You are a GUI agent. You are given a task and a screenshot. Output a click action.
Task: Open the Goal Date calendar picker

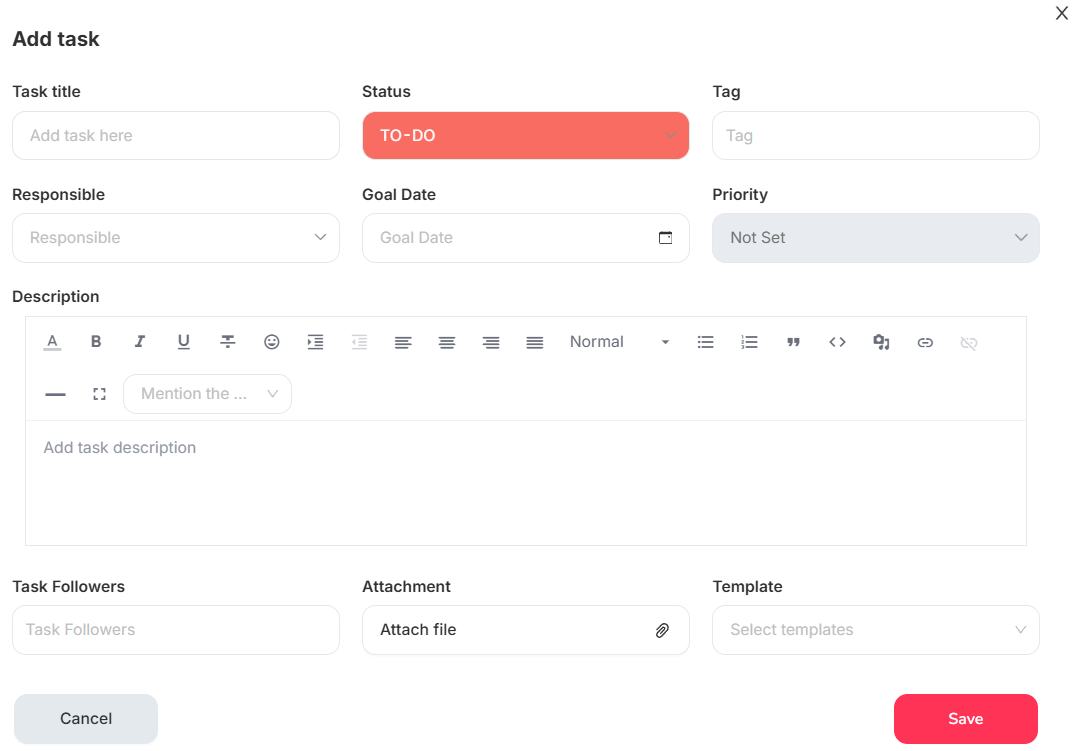[665, 238]
